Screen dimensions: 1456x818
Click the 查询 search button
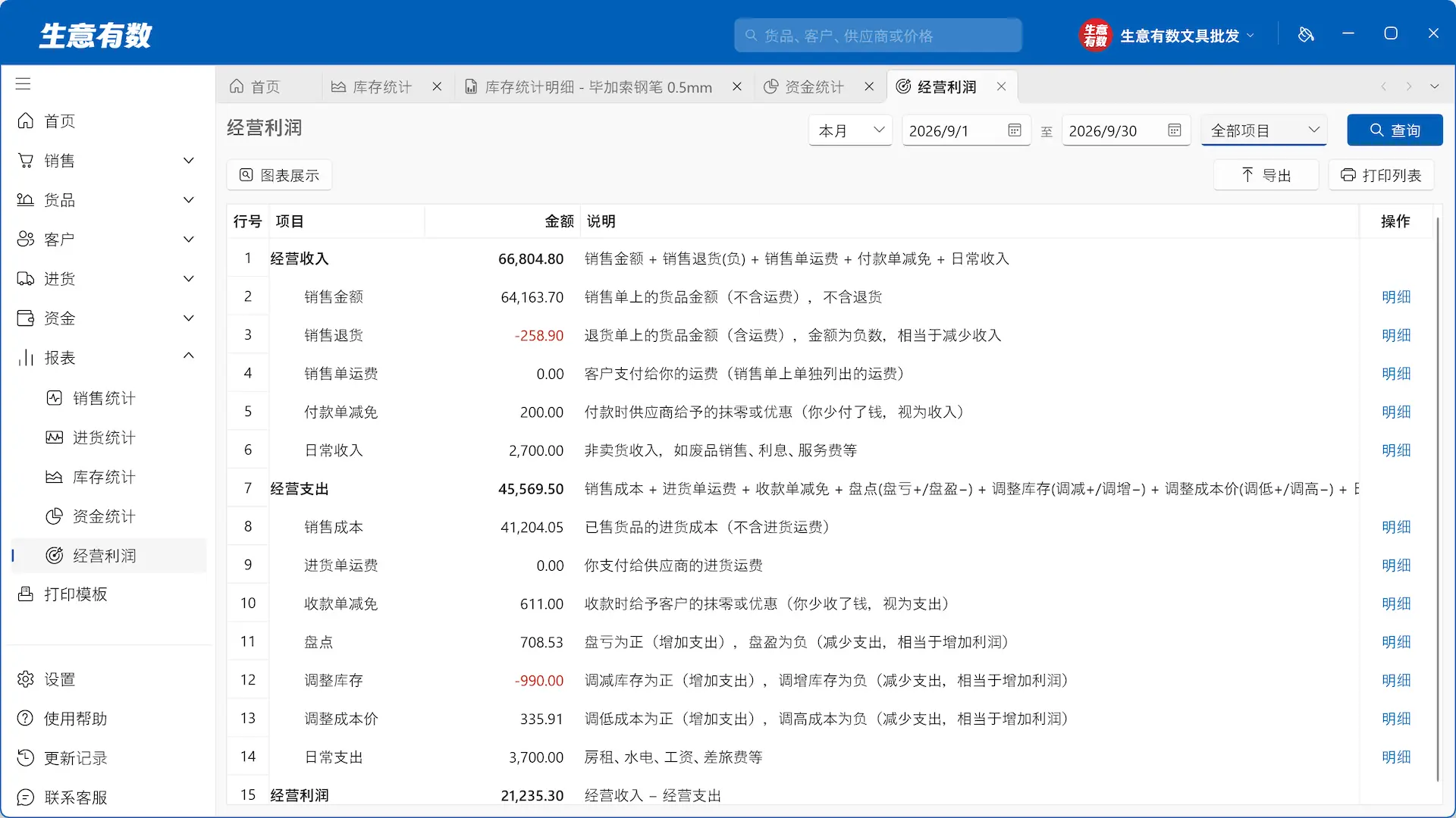(1395, 130)
